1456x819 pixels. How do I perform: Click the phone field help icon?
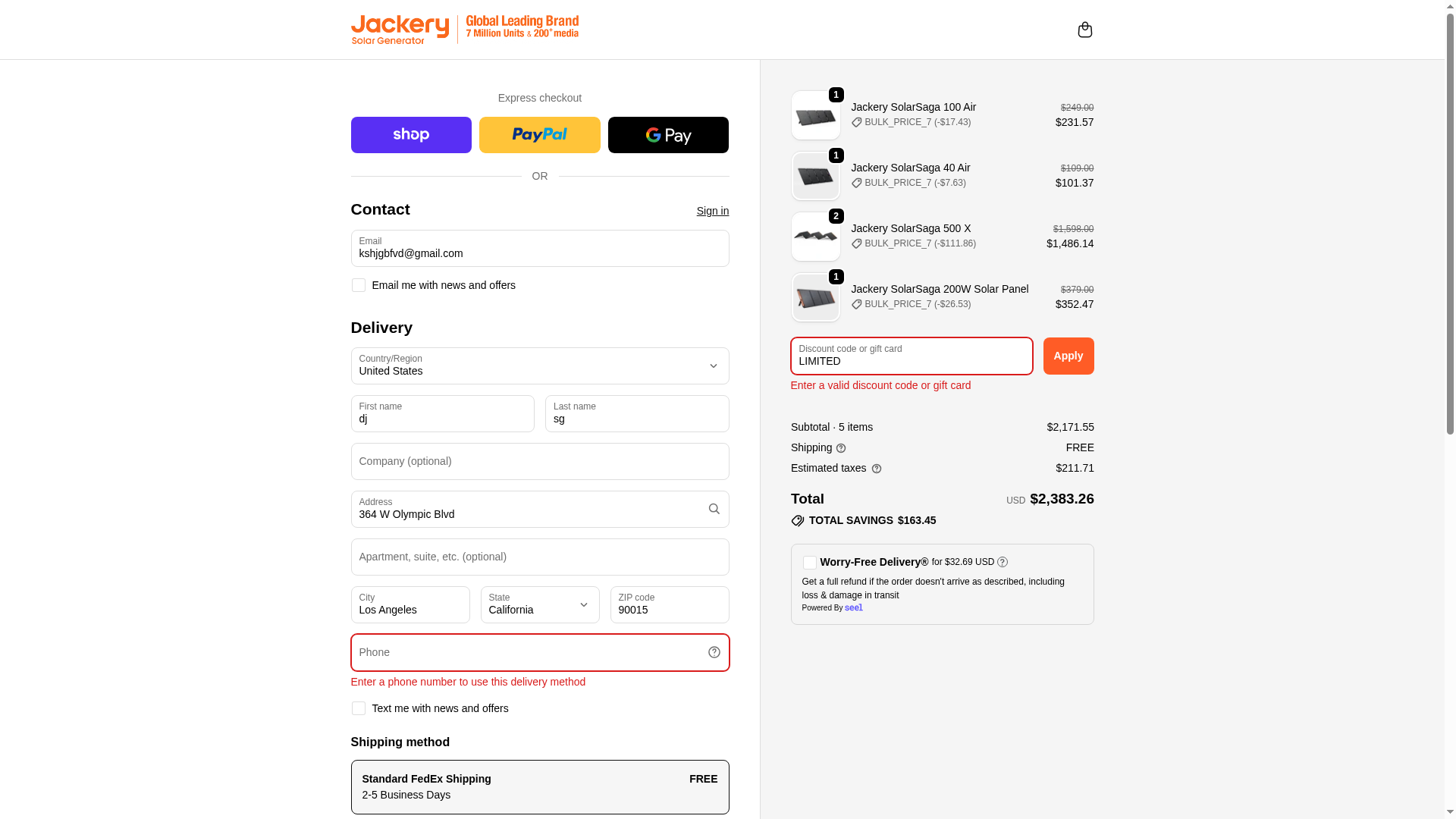[x=714, y=652]
